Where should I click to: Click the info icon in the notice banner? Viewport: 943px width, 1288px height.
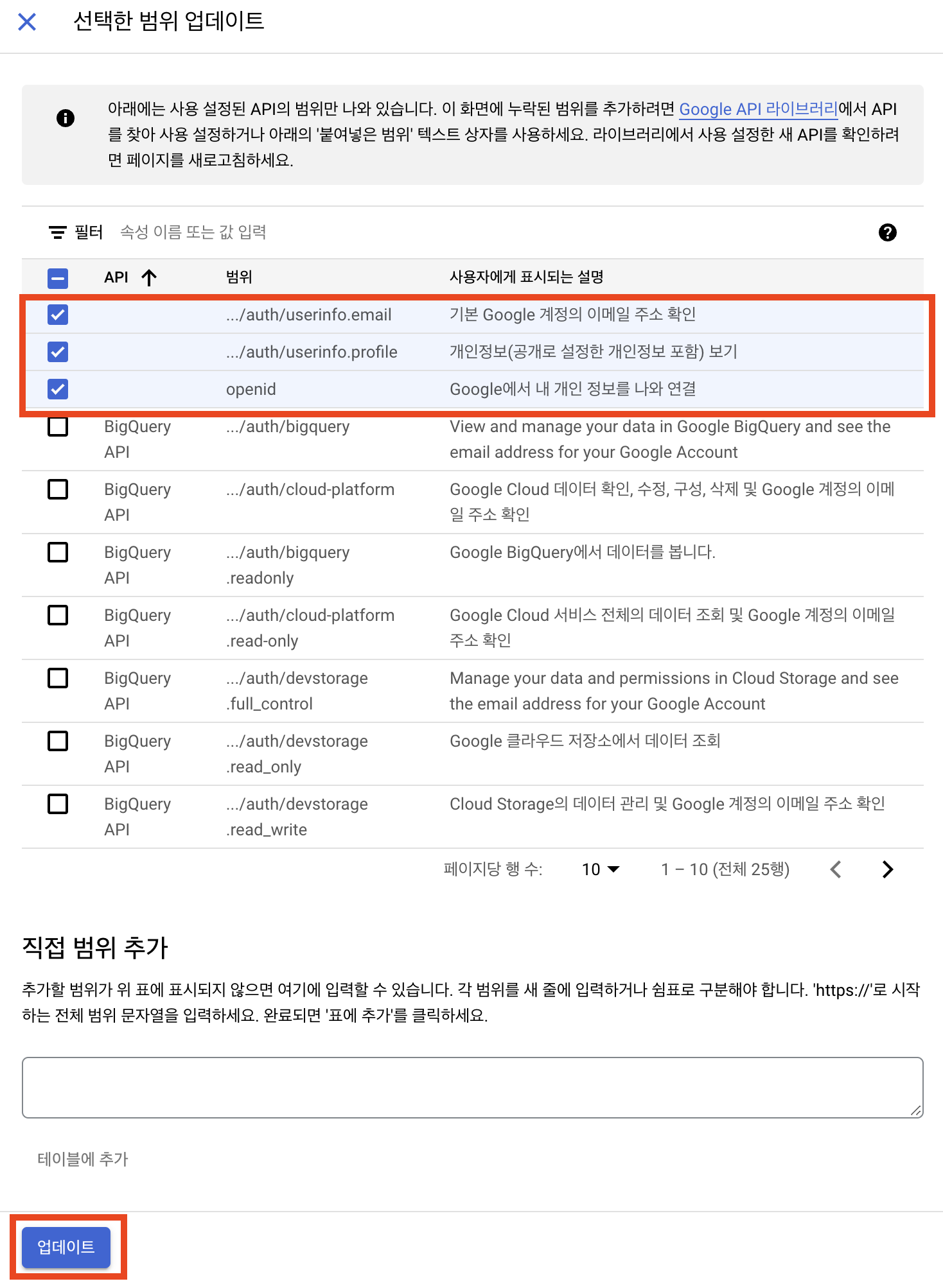coord(66,118)
